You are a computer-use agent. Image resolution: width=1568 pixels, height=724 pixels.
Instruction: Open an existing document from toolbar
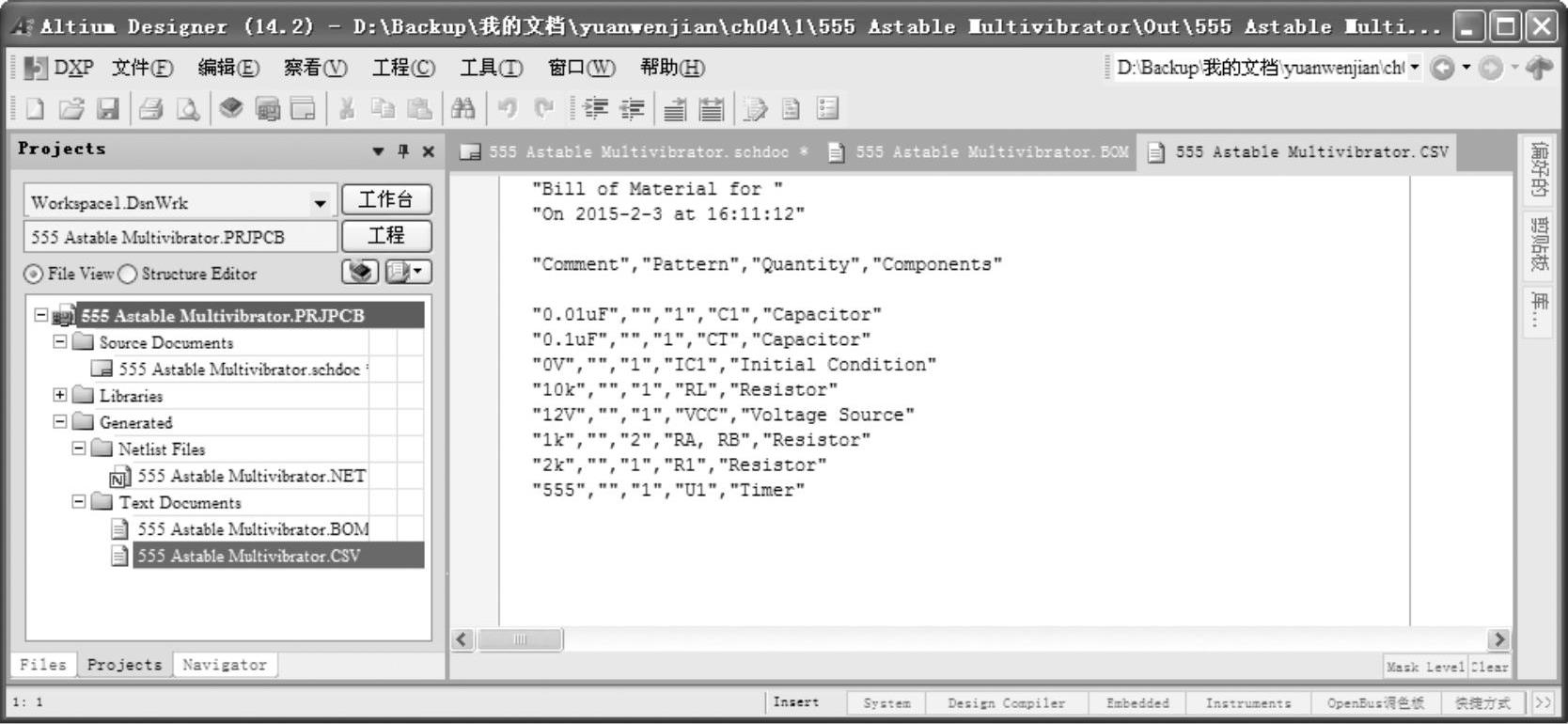coord(71,109)
